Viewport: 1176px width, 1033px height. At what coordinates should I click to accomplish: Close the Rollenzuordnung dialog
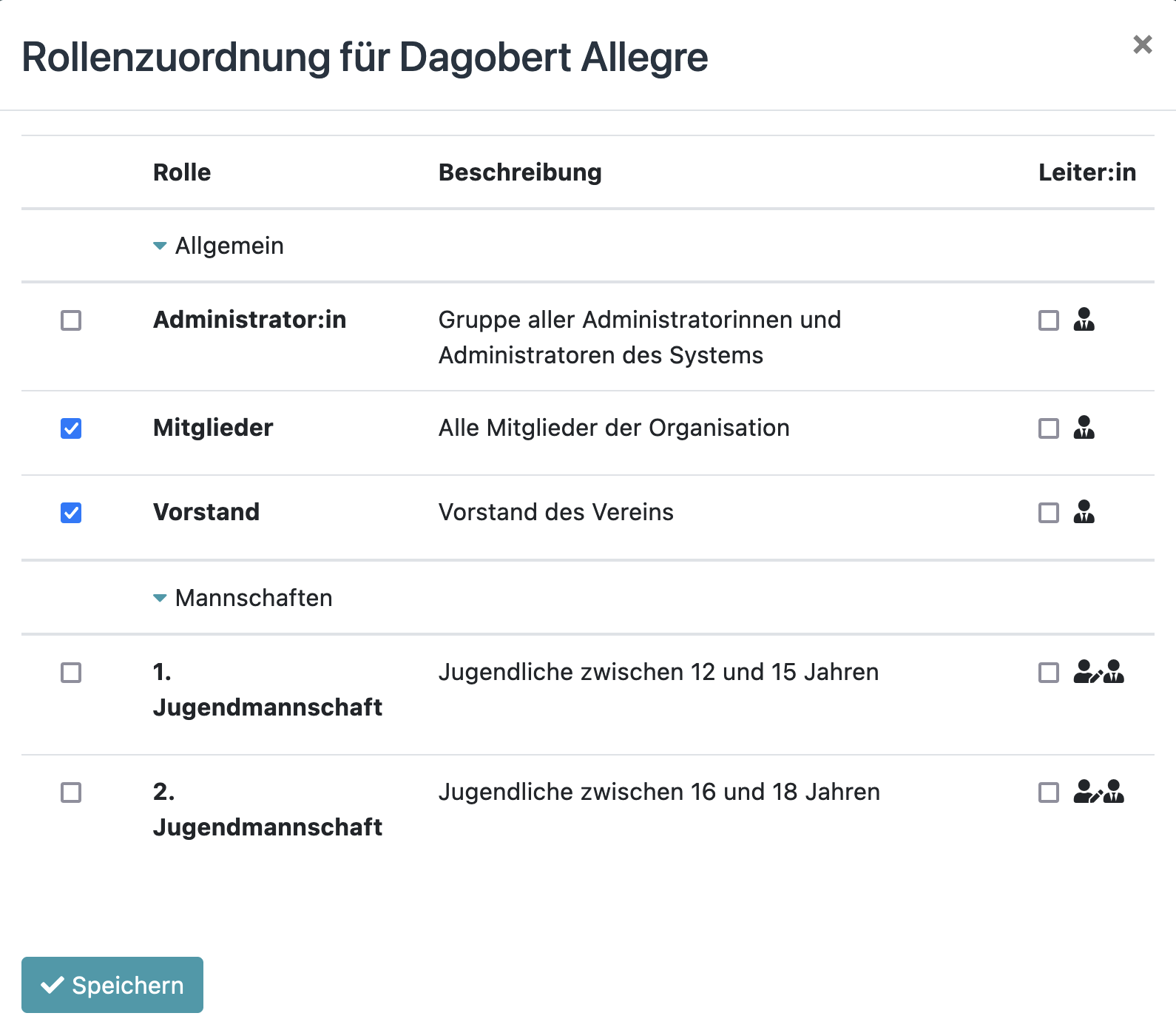[x=1142, y=45]
